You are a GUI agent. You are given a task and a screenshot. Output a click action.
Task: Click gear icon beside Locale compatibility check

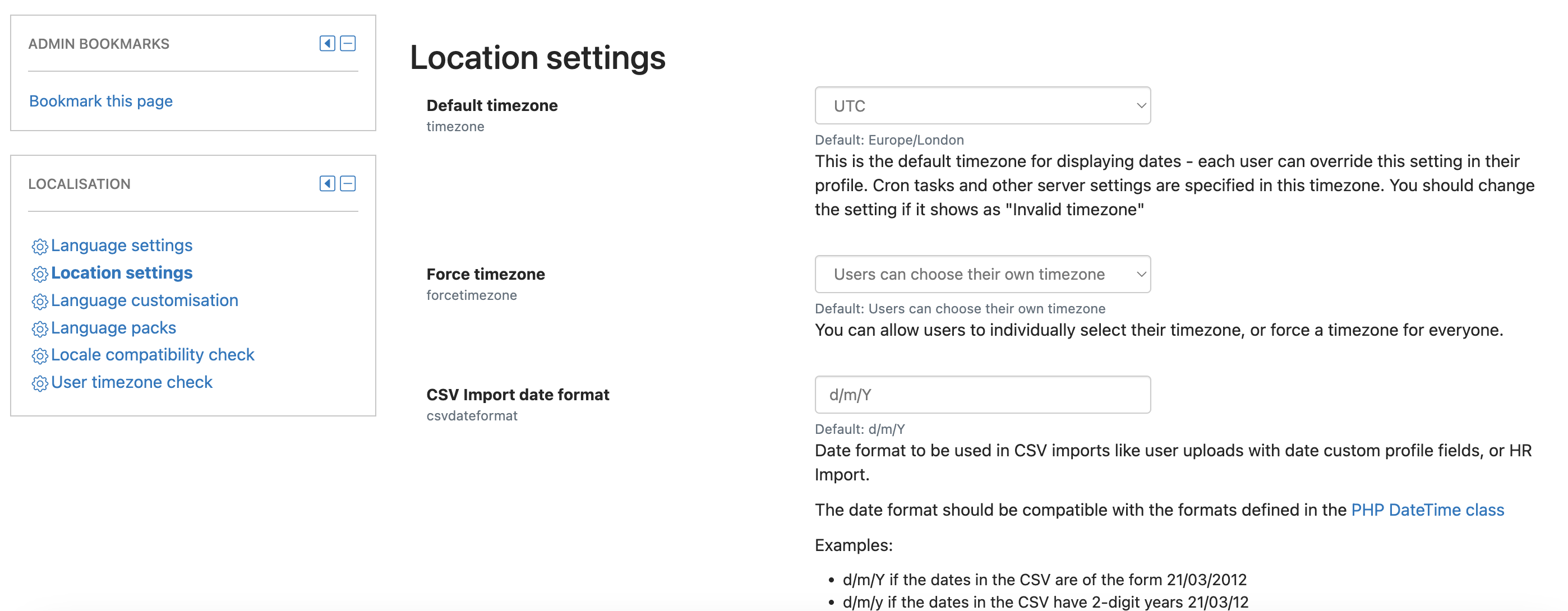pyautogui.click(x=40, y=355)
